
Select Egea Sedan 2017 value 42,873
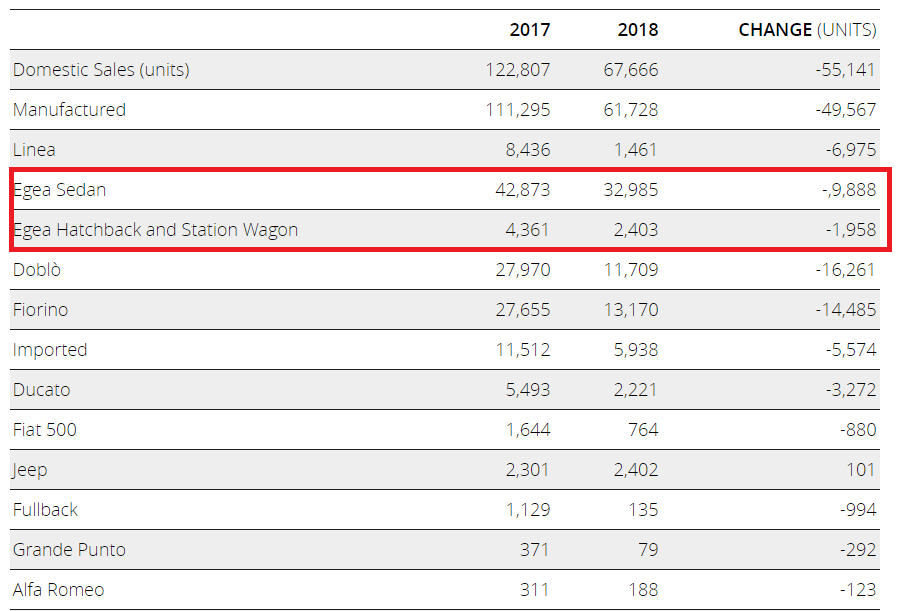click(x=523, y=190)
